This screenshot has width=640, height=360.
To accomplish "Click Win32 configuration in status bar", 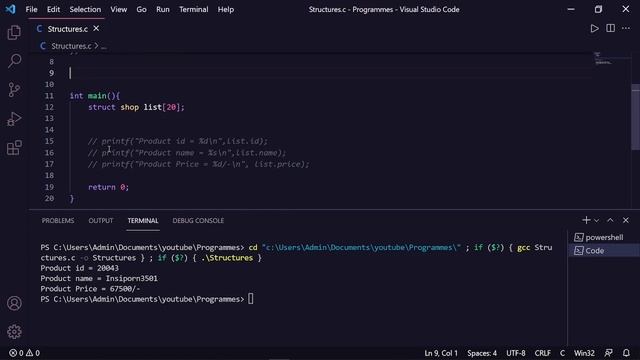I will [x=584, y=353].
